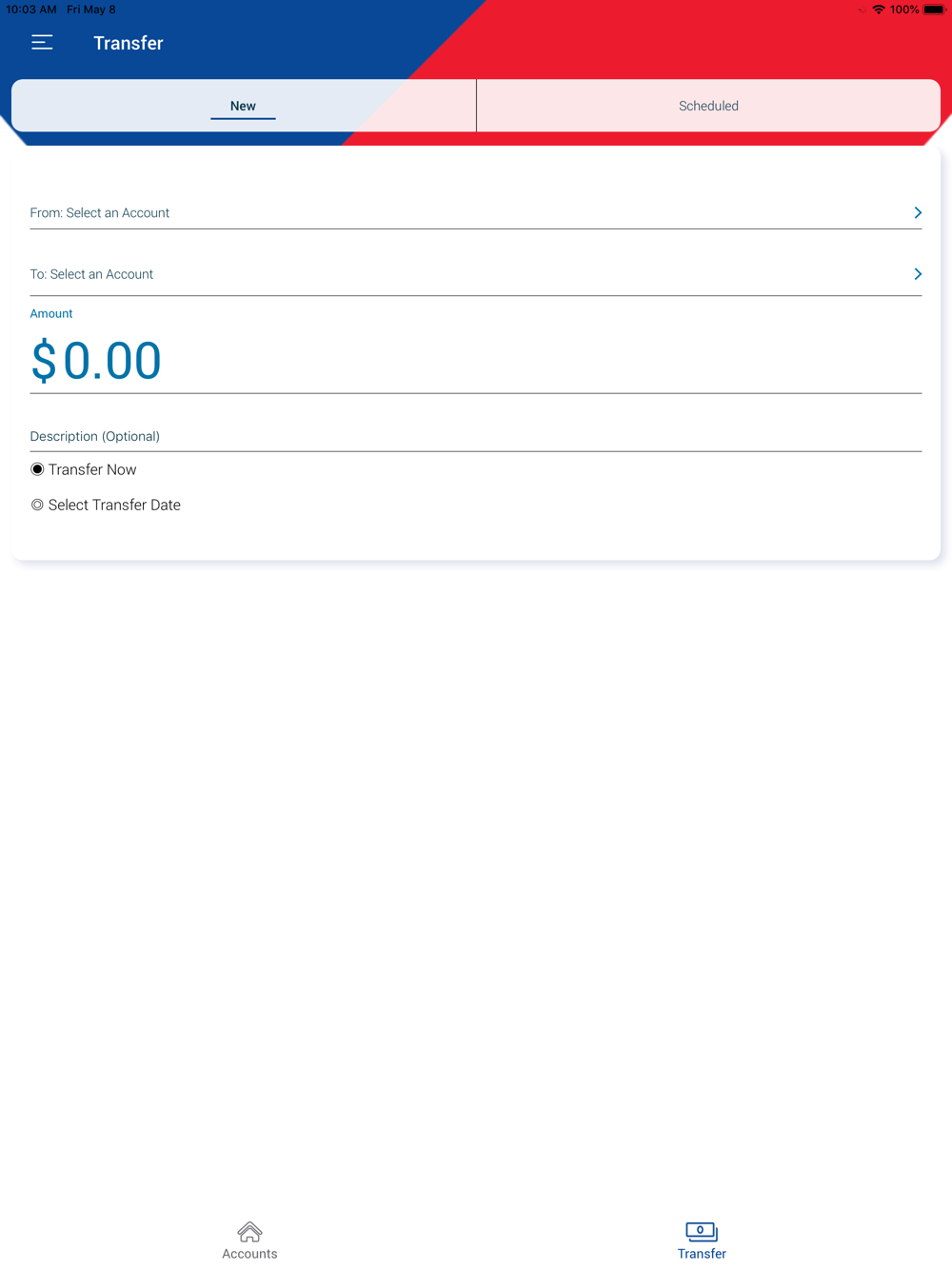The image size is (952, 1270).
Task: Open the To: Select an Account picker
Action: tap(91, 274)
